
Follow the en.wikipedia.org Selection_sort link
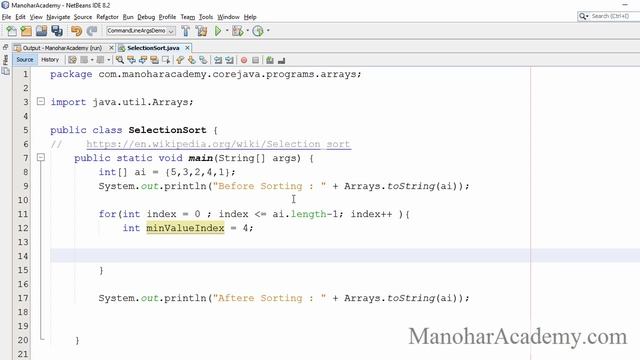218,144
